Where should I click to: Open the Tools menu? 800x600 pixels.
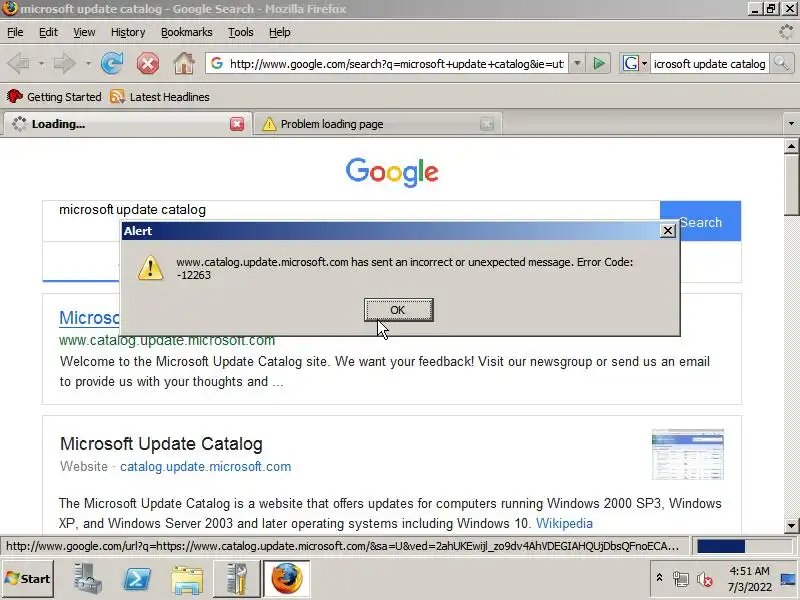[x=241, y=32]
